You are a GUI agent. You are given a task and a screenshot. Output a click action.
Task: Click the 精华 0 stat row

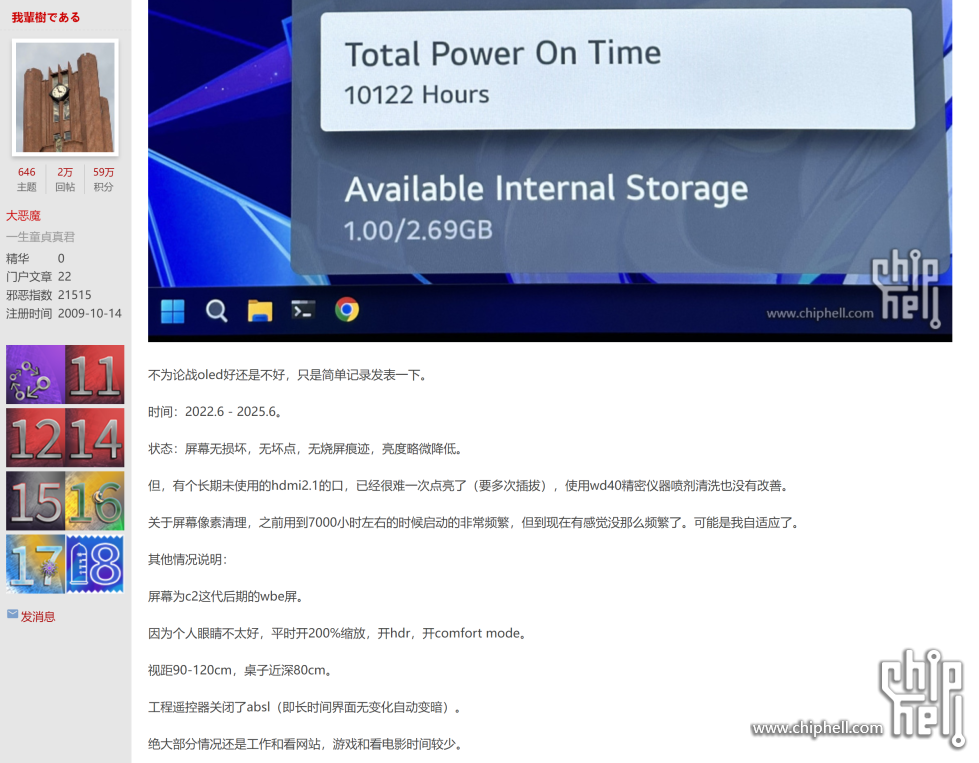[35, 258]
